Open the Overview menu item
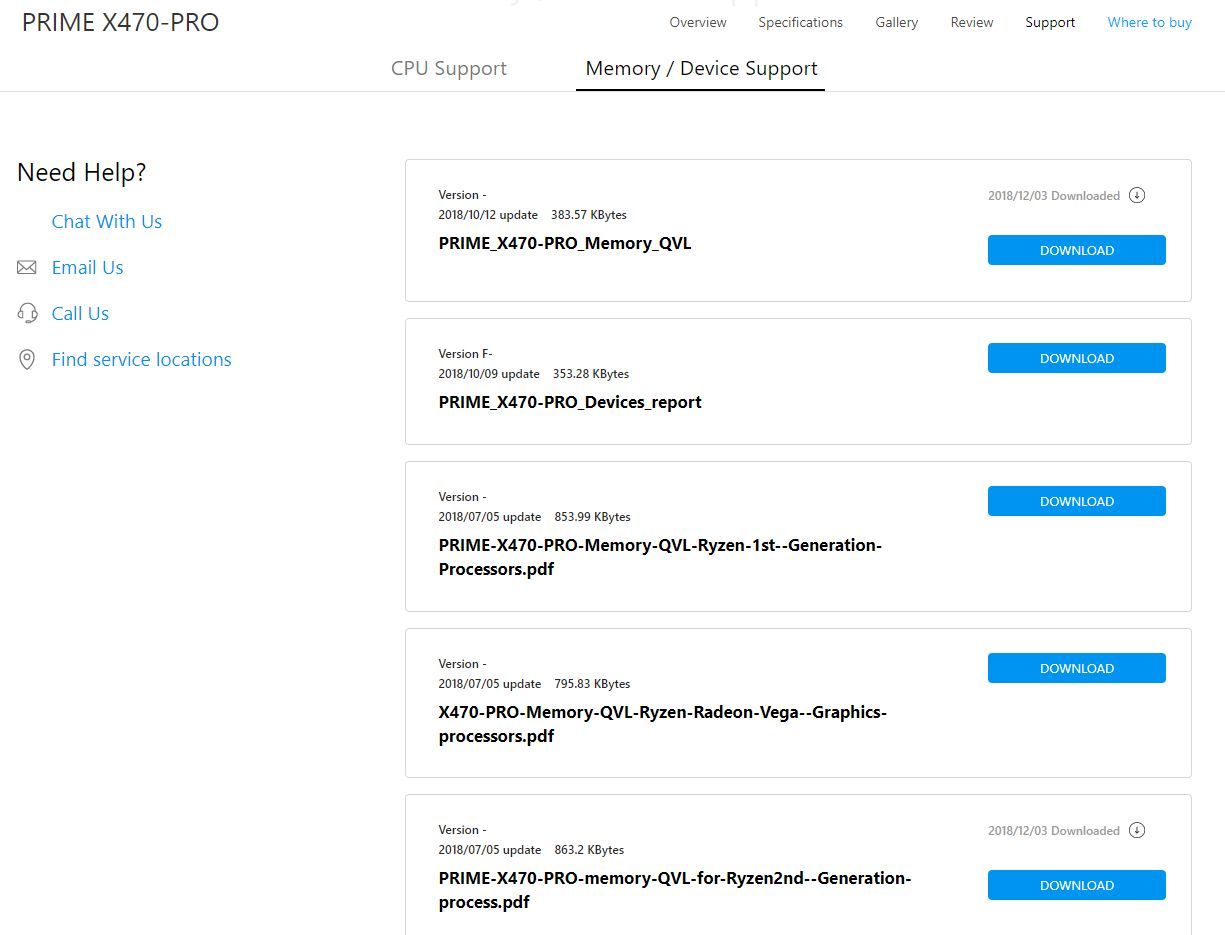This screenshot has width=1225, height=935. click(698, 22)
